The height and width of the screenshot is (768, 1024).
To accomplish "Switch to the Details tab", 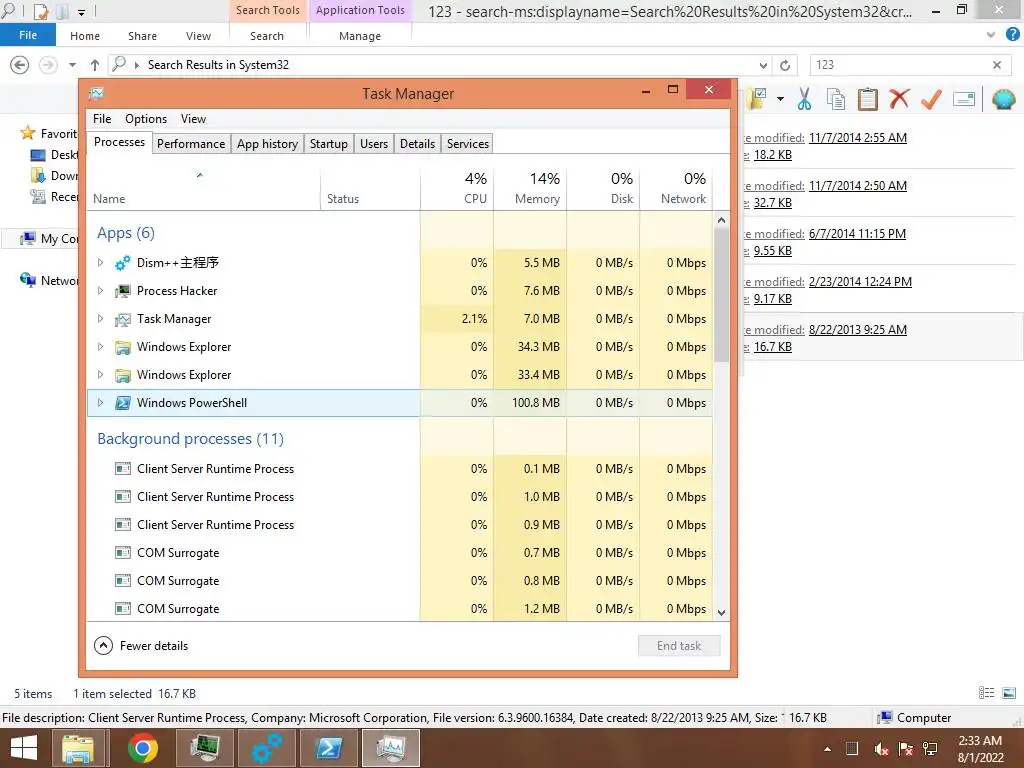I will pos(417,144).
